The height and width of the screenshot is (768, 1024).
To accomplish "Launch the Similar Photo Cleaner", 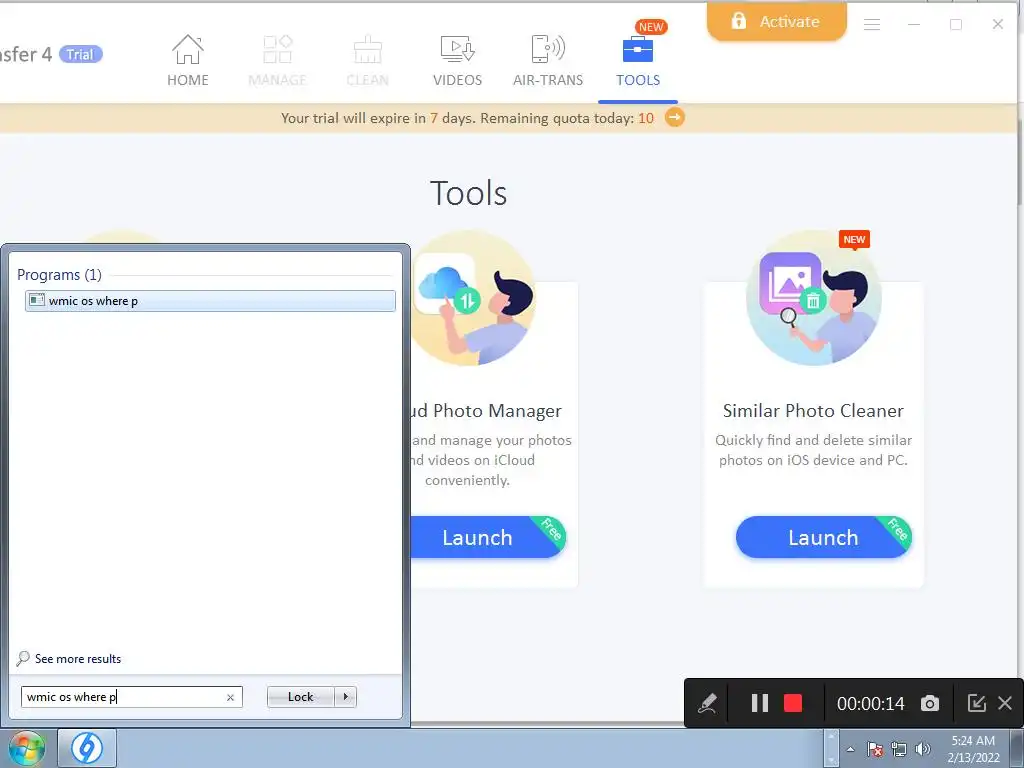I will (x=823, y=537).
